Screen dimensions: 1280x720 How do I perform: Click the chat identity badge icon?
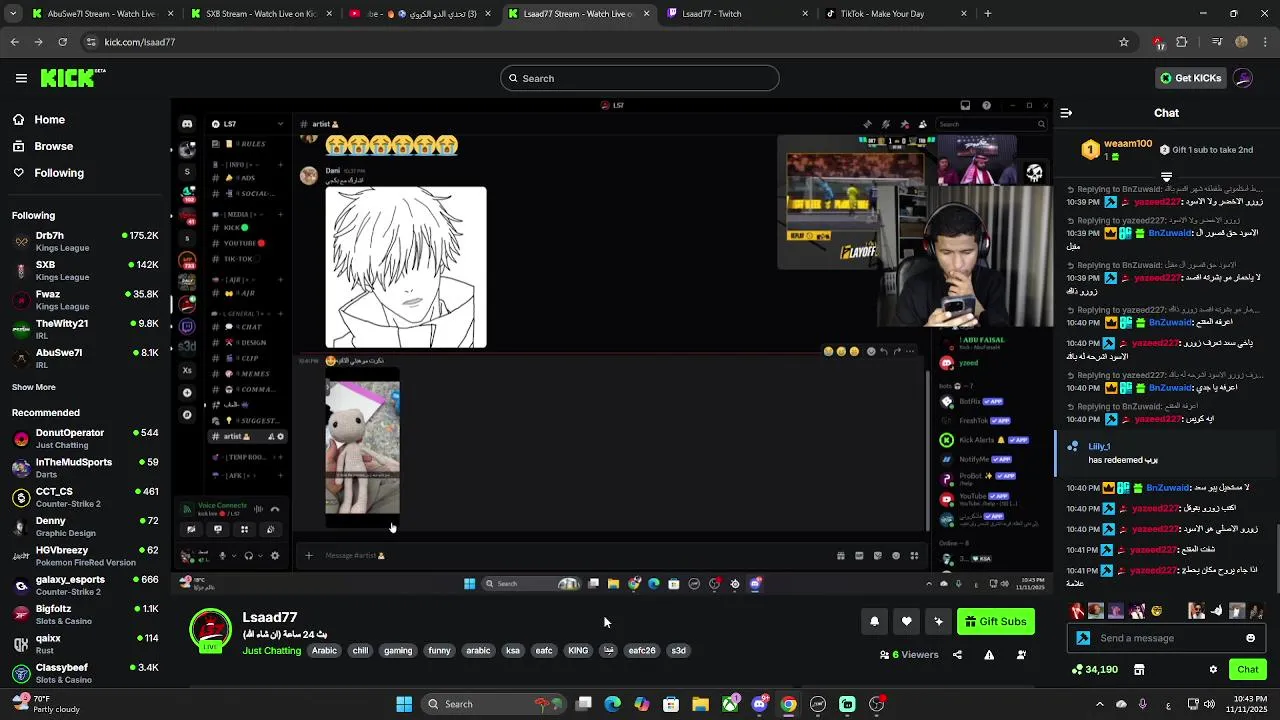click(x=1083, y=638)
